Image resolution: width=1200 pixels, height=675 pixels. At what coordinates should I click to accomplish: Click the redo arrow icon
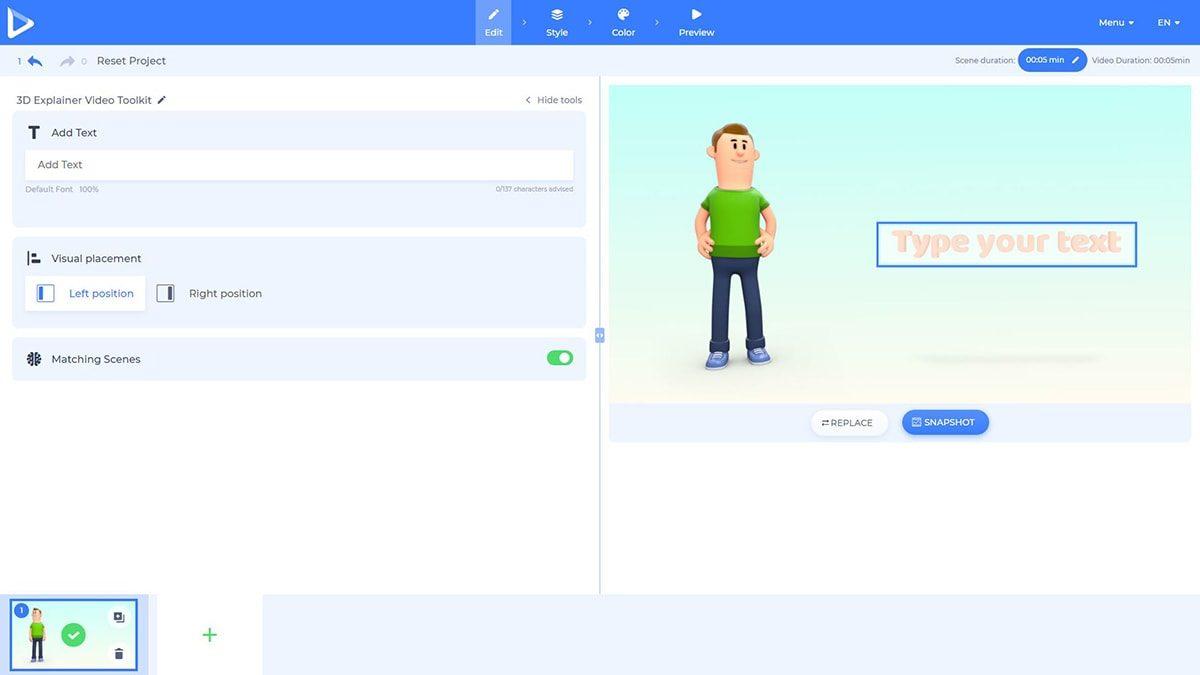click(67, 61)
